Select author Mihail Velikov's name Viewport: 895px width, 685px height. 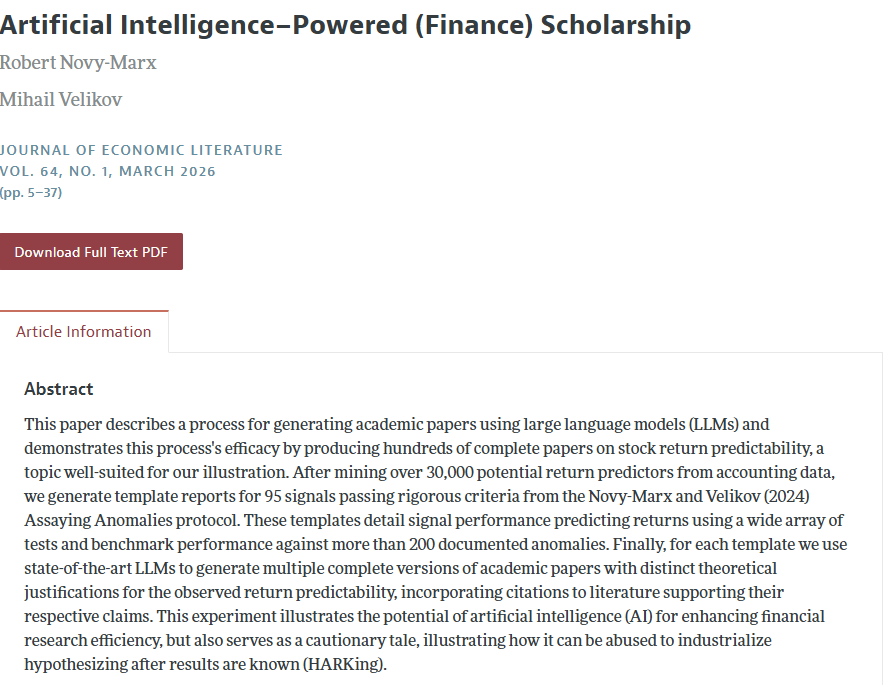point(61,100)
